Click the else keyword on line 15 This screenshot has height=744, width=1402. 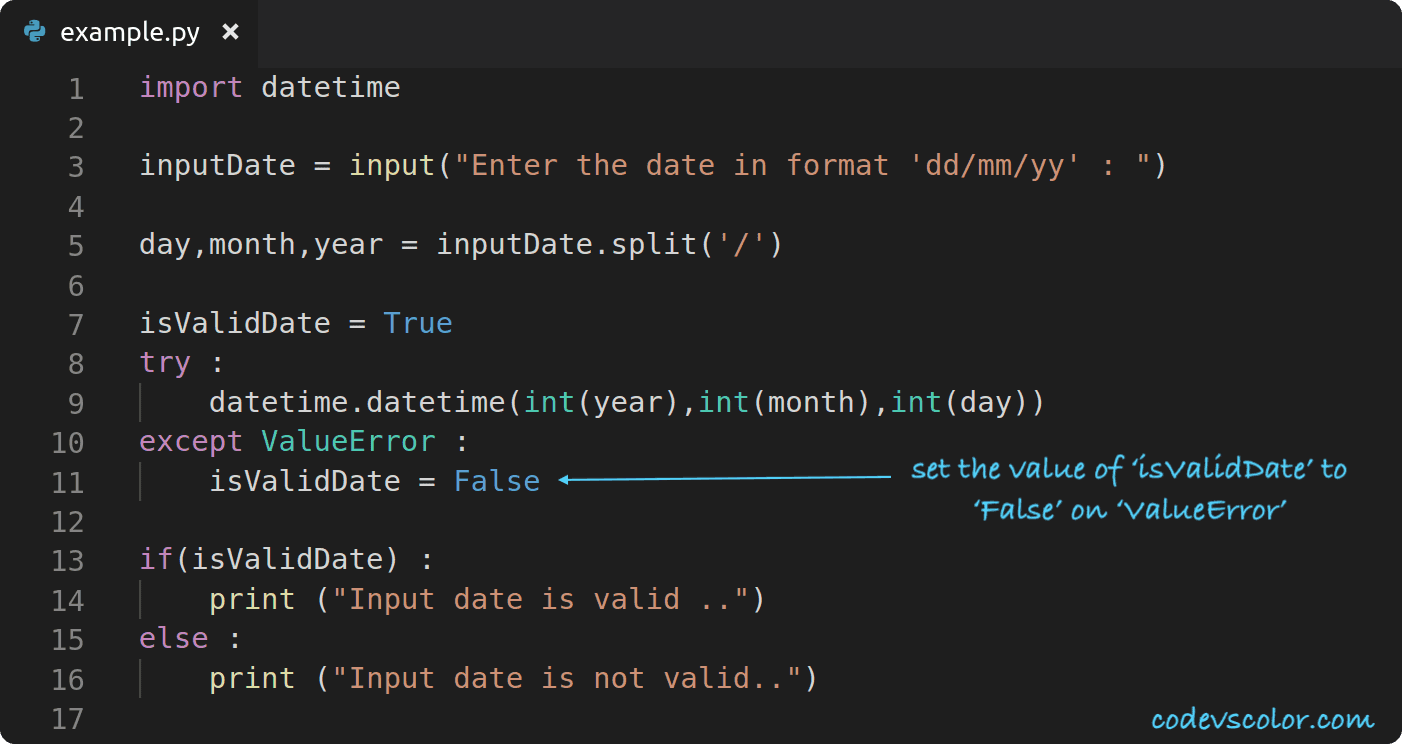click(x=173, y=638)
